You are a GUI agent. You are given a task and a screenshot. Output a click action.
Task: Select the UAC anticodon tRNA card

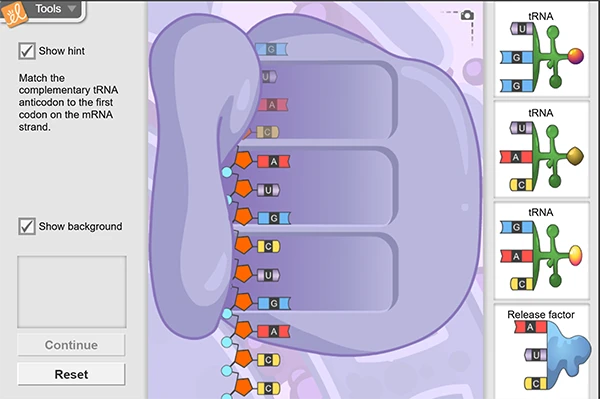pyautogui.click(x=541, y=150)
